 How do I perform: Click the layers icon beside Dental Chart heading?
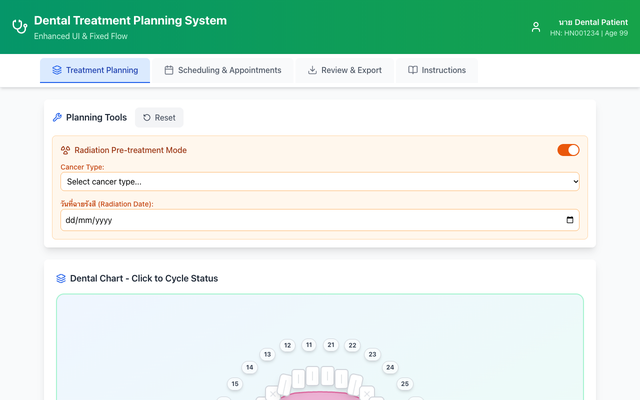[x=61, y=278]
